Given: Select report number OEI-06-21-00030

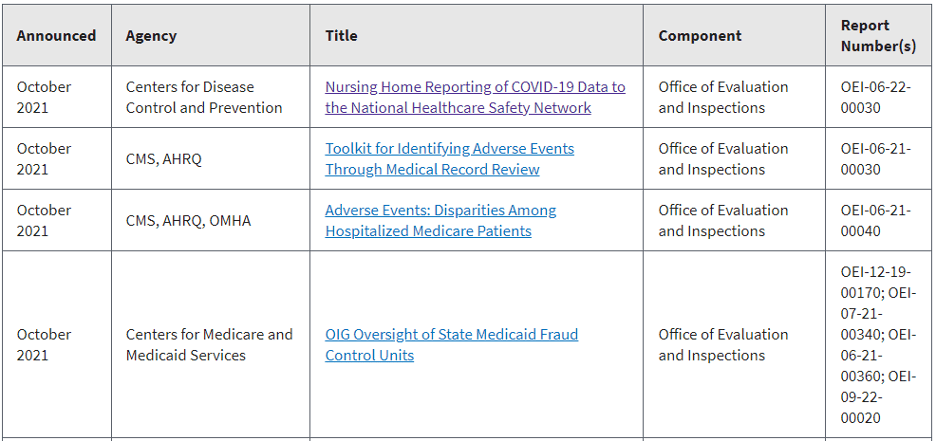Looking at the screenshot, I should coord(875,159).
